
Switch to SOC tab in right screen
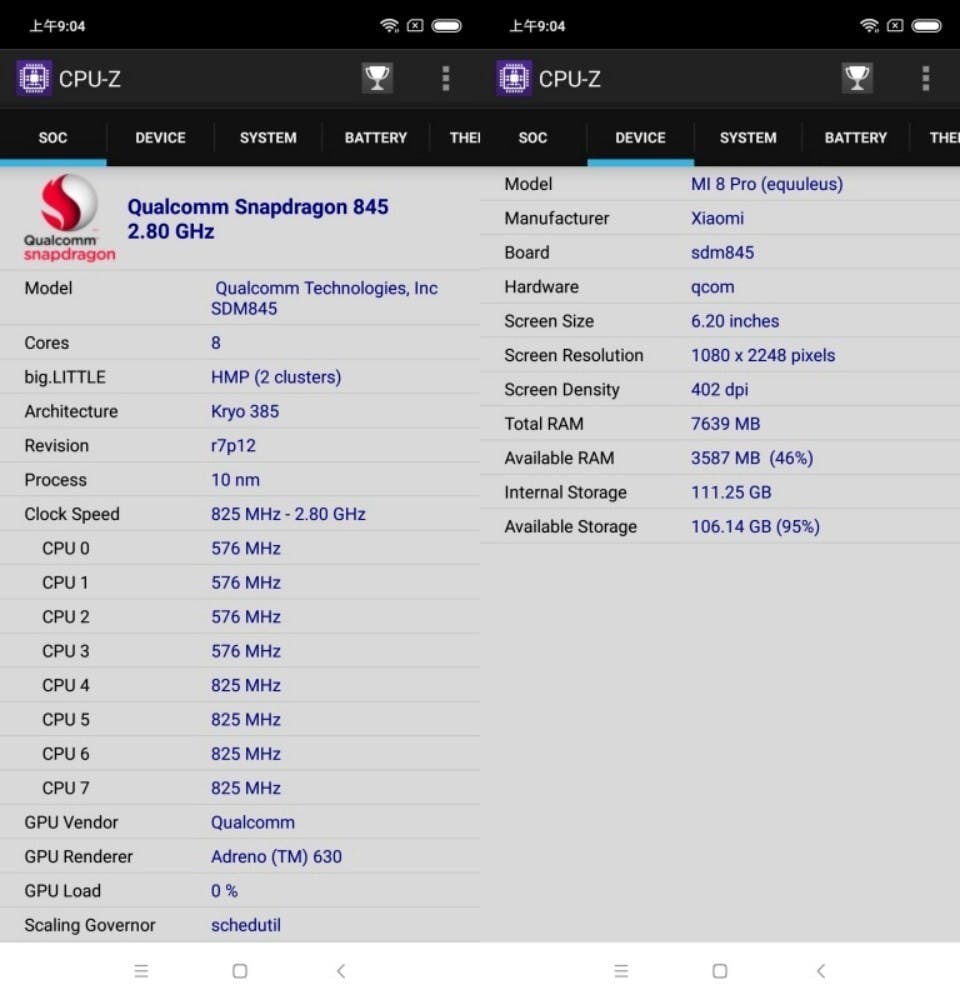[x=533, y=138]
